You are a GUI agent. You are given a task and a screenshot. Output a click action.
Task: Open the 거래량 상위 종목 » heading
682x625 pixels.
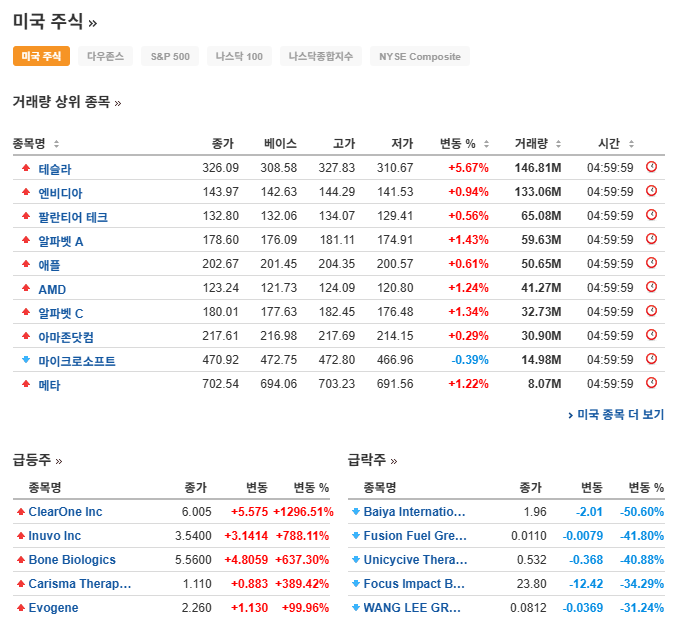[67, 102]
